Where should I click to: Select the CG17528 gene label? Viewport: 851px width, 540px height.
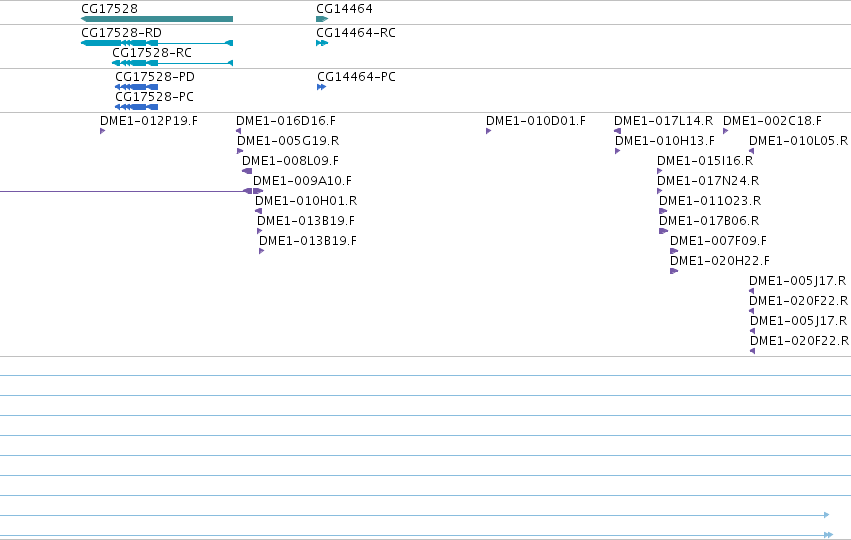(109, 9)
